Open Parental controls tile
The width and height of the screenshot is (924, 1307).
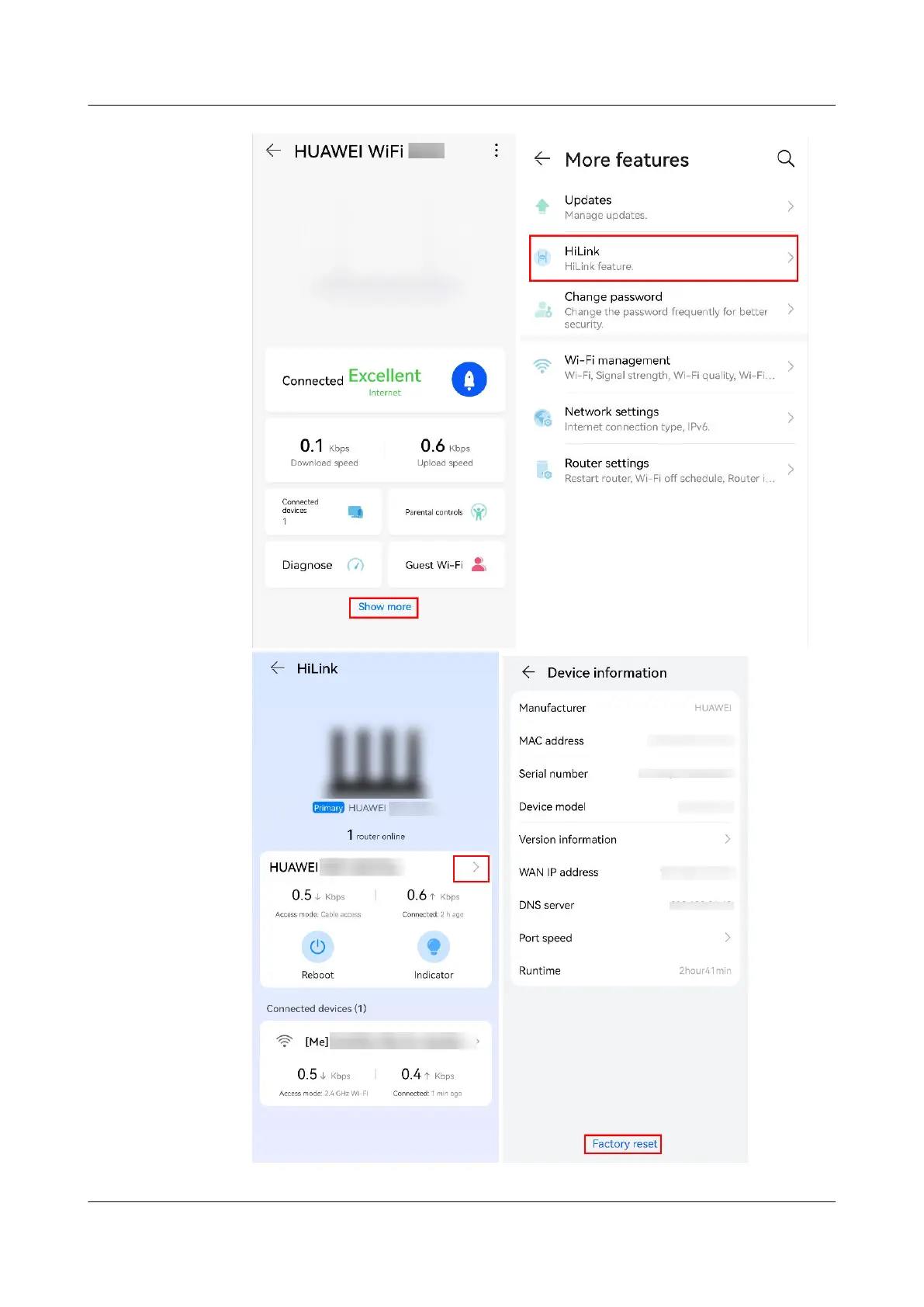[x=446, y=511]
